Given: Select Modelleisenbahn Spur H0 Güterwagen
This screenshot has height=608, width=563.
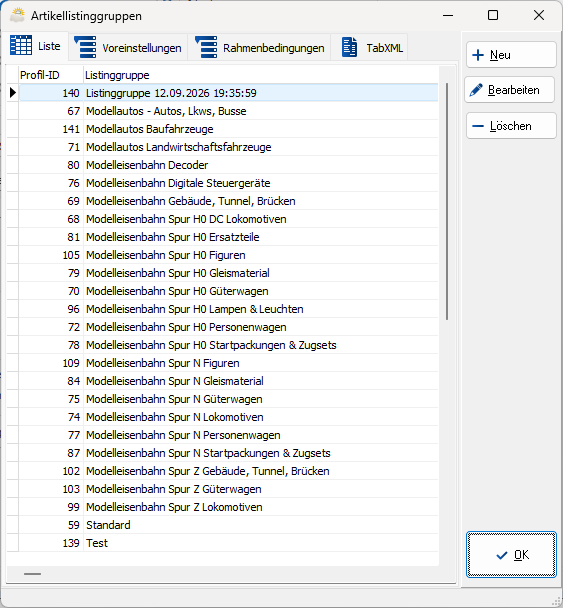Looking at the screenshot, I should click(228, 291).
